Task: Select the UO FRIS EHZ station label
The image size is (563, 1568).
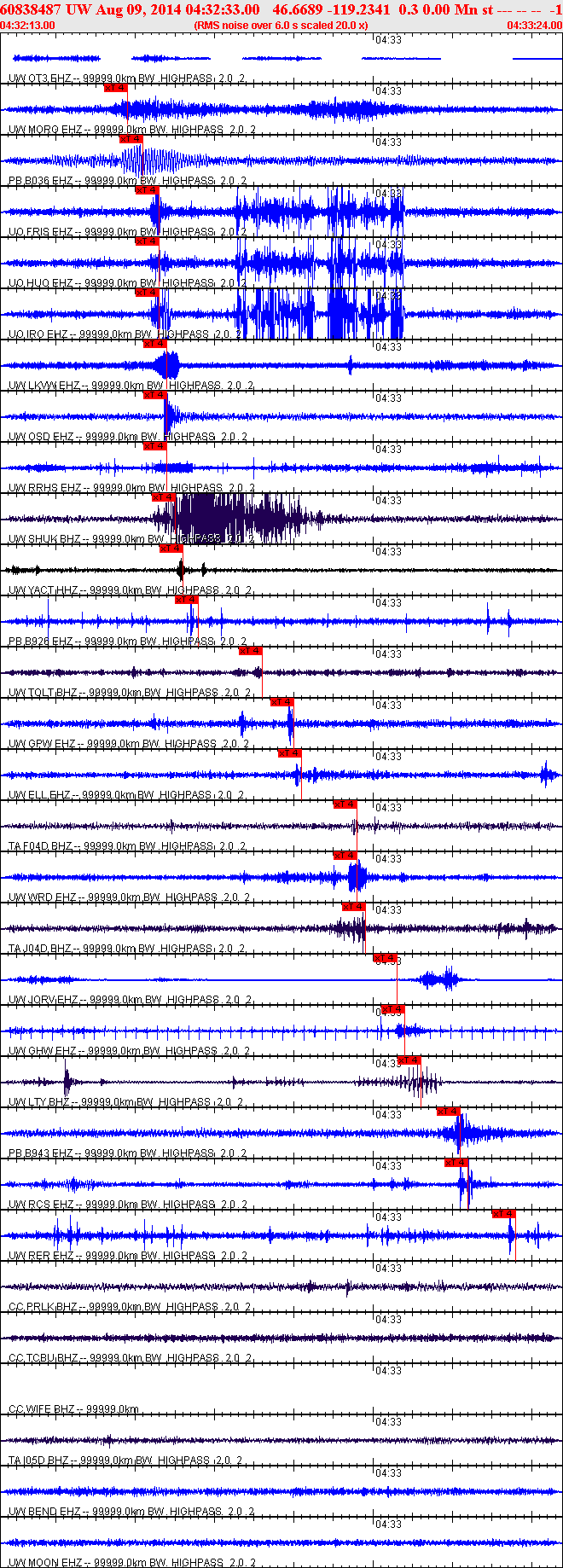Action: 41,231
